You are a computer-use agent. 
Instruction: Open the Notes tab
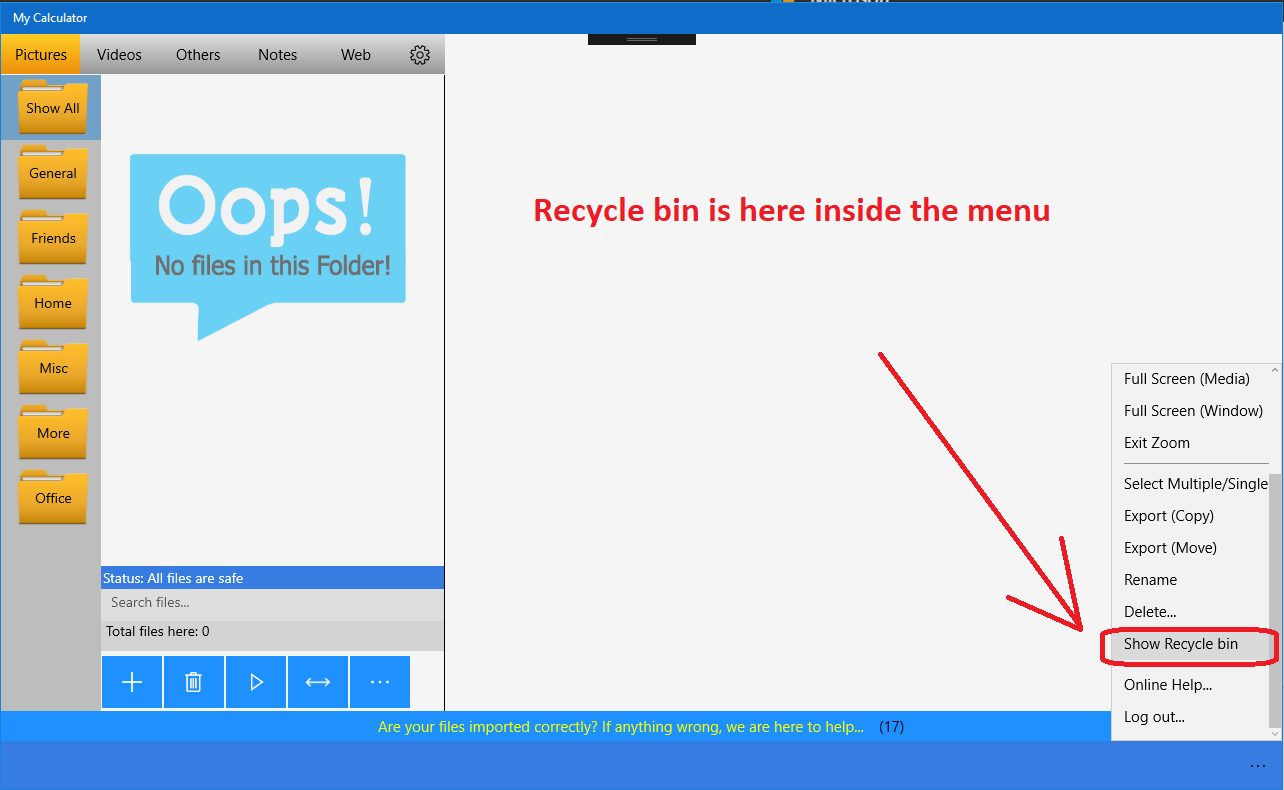tap(277, 55)
